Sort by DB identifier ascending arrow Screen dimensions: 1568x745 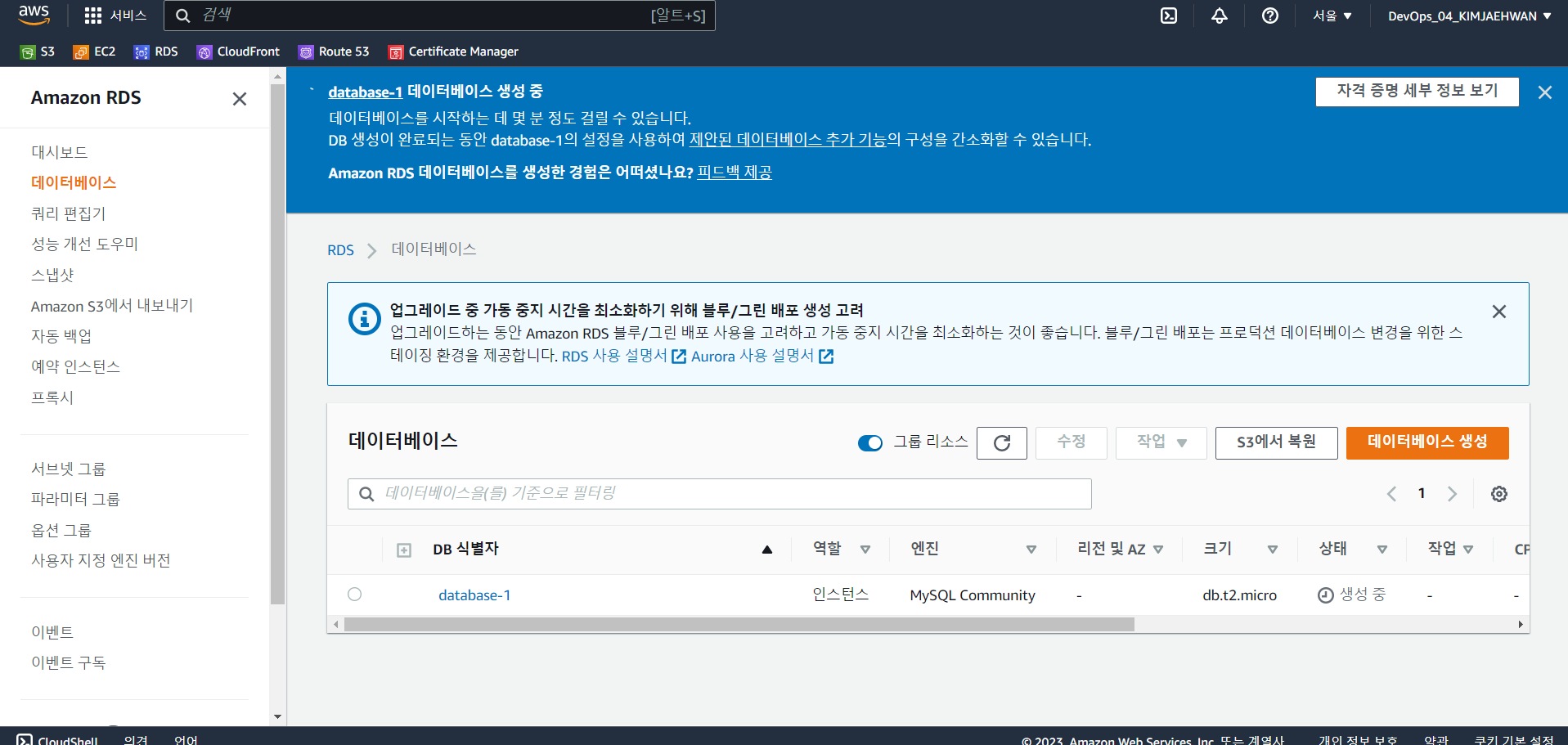pos(767,550)
